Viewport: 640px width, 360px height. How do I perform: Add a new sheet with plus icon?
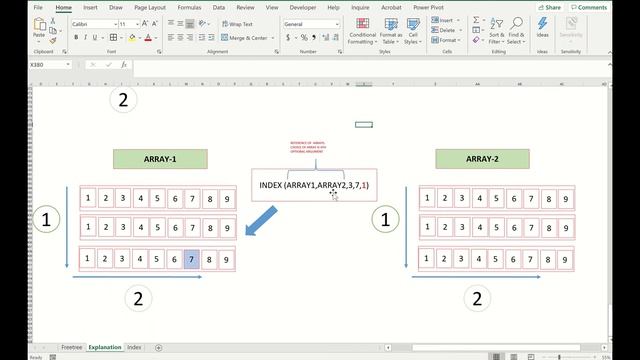coord(159,348)
